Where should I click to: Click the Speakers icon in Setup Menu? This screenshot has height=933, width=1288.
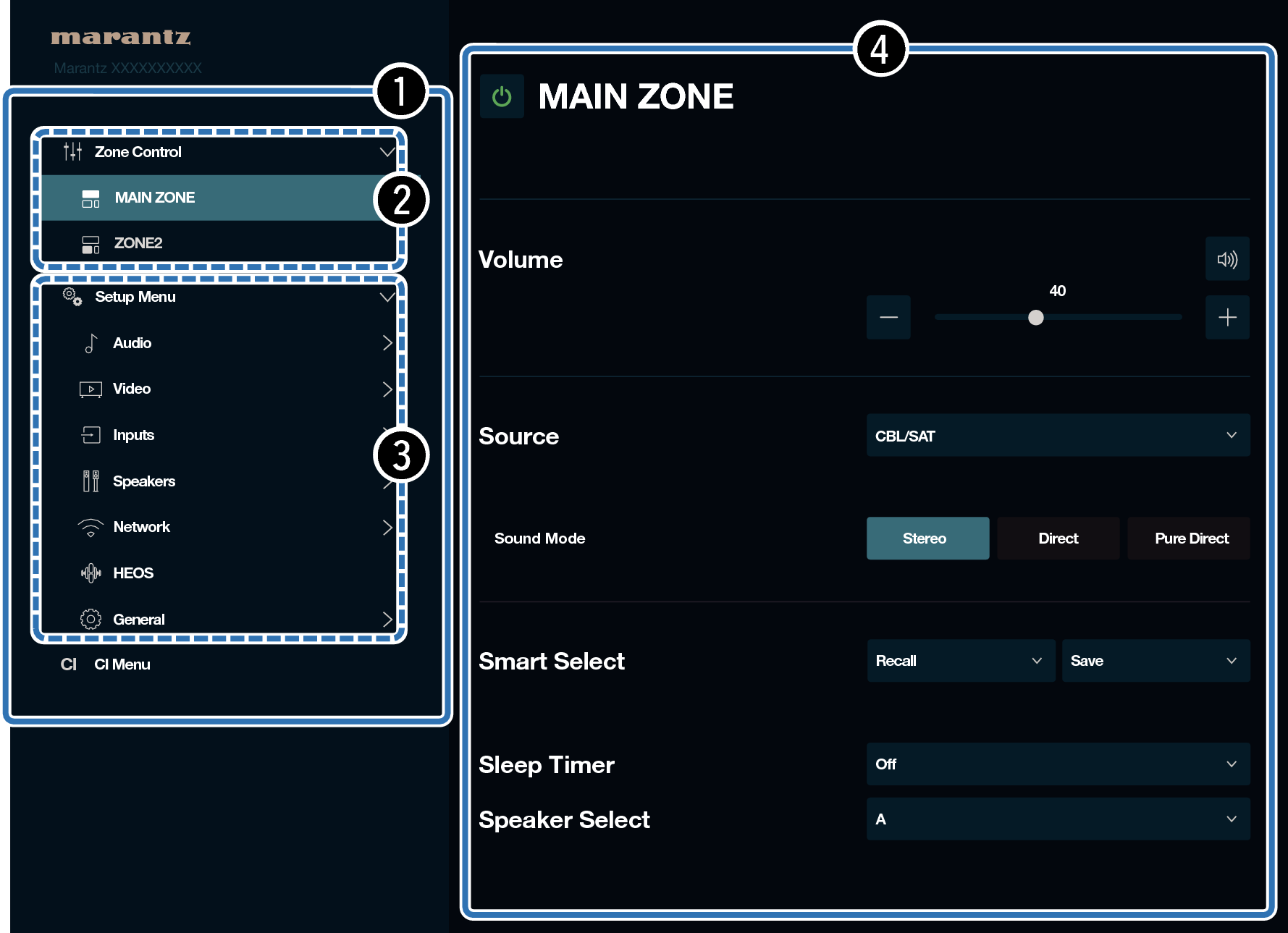(x=91, y=481)
